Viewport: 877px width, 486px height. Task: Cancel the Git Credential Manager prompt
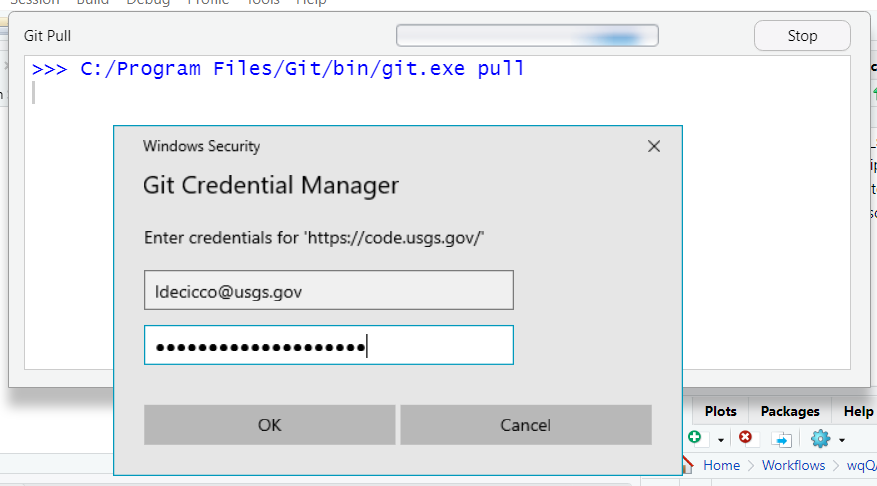coord(526,425)
